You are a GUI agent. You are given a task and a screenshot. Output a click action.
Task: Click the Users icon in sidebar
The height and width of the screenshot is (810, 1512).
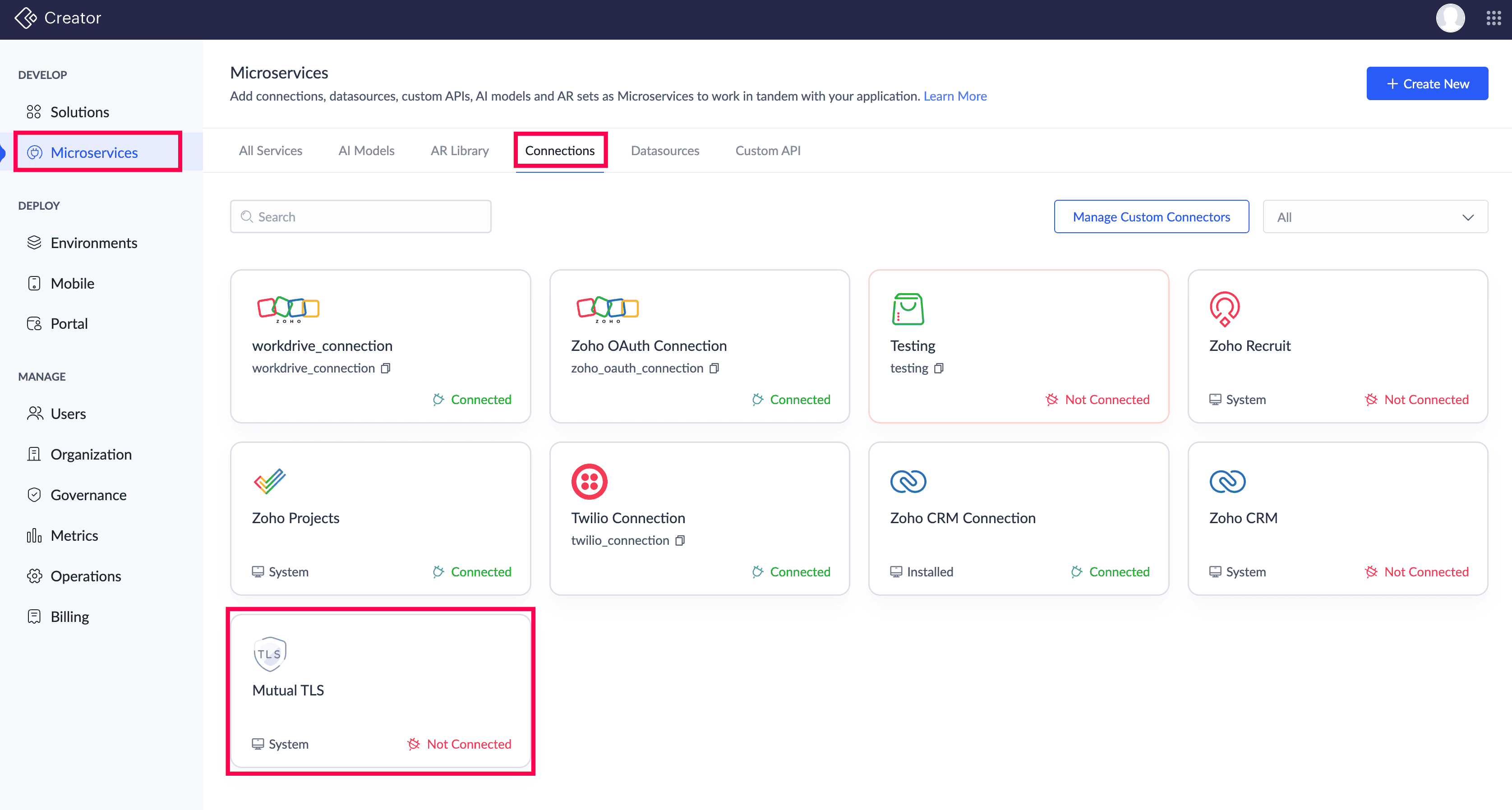coord(35,413)
